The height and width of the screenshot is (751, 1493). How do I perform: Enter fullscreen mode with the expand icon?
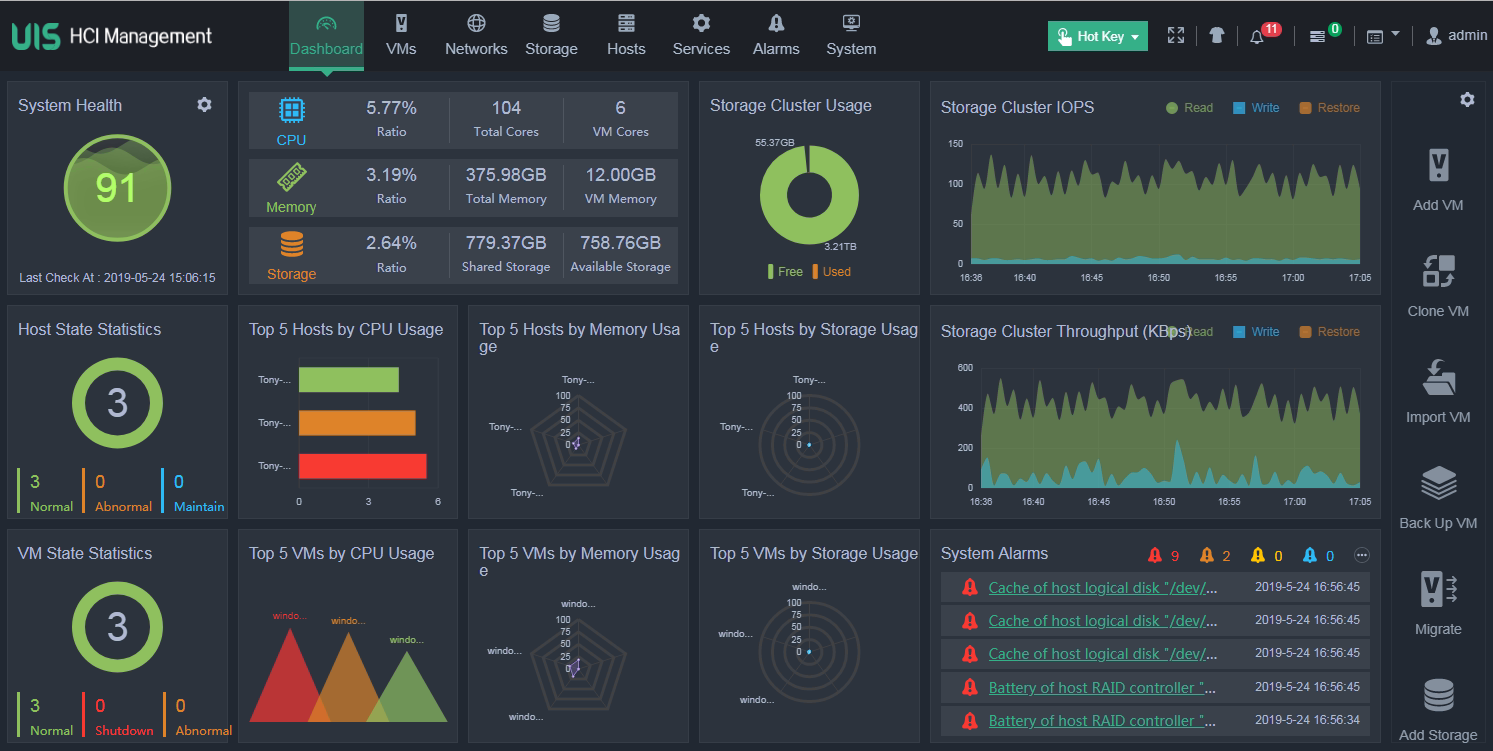[1176, 36]
